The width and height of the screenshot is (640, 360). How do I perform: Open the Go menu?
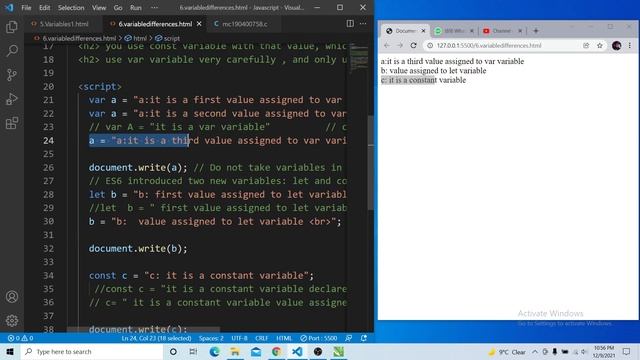click(x=118, y=7)
